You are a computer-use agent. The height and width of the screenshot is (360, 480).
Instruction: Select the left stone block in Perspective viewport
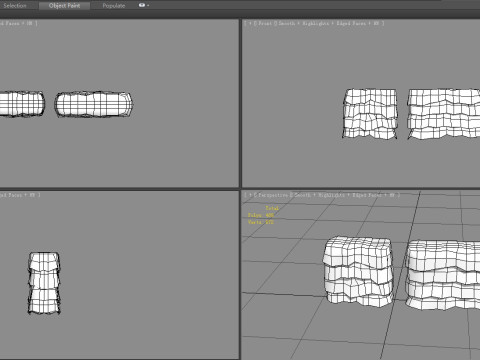[x=358, y=271]
